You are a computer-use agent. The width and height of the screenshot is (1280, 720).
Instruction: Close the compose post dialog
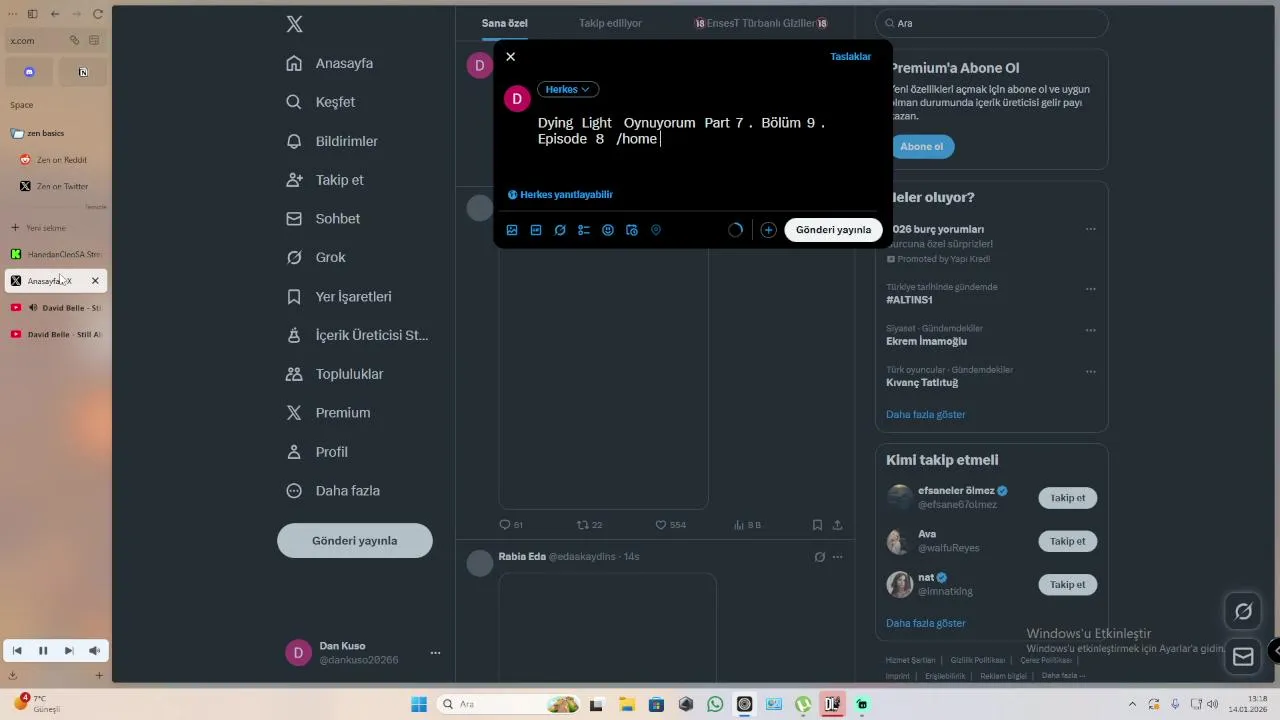coord(510,57)
